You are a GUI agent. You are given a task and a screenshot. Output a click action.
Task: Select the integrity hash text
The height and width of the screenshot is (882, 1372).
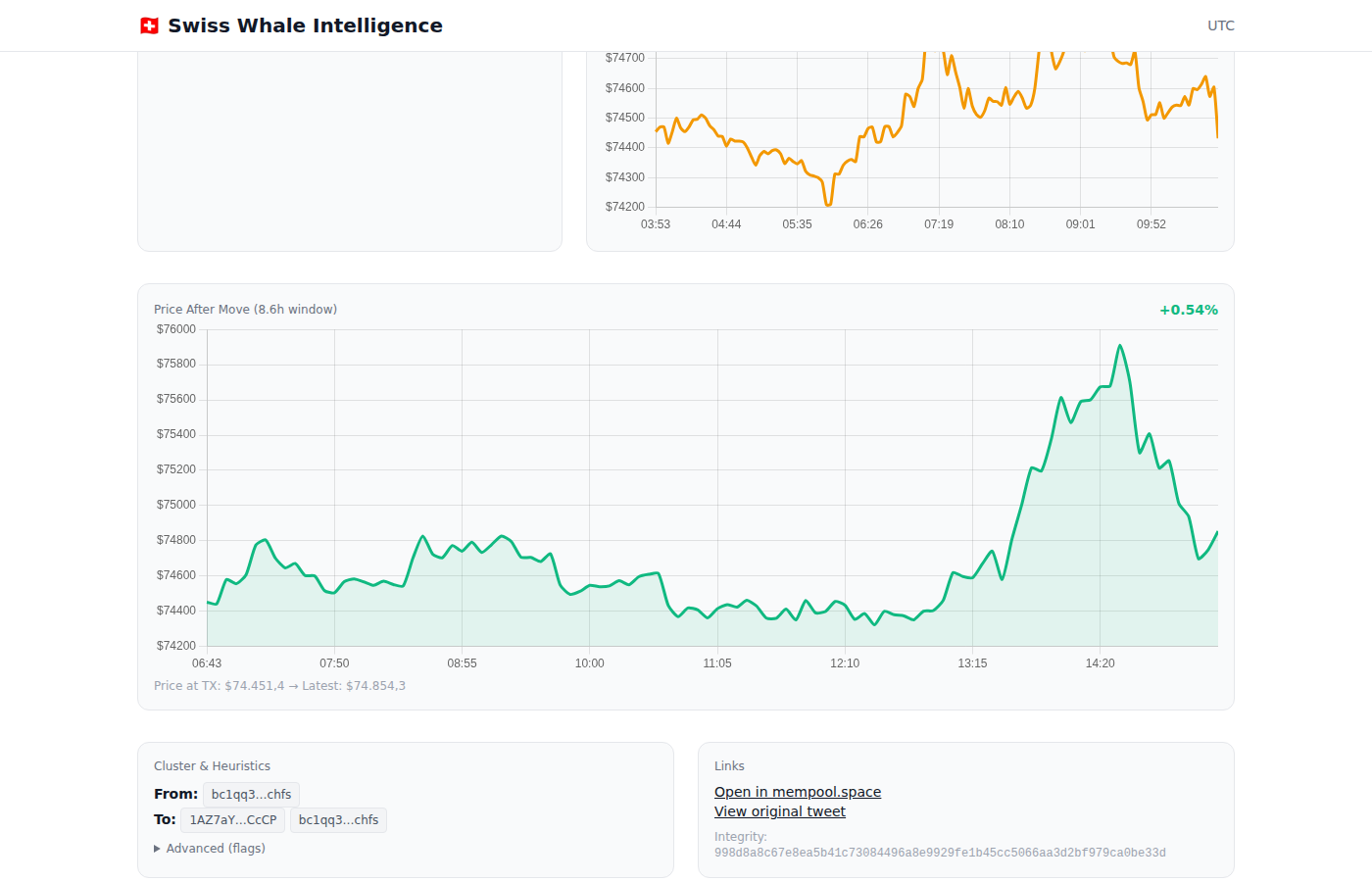(941, 852)
